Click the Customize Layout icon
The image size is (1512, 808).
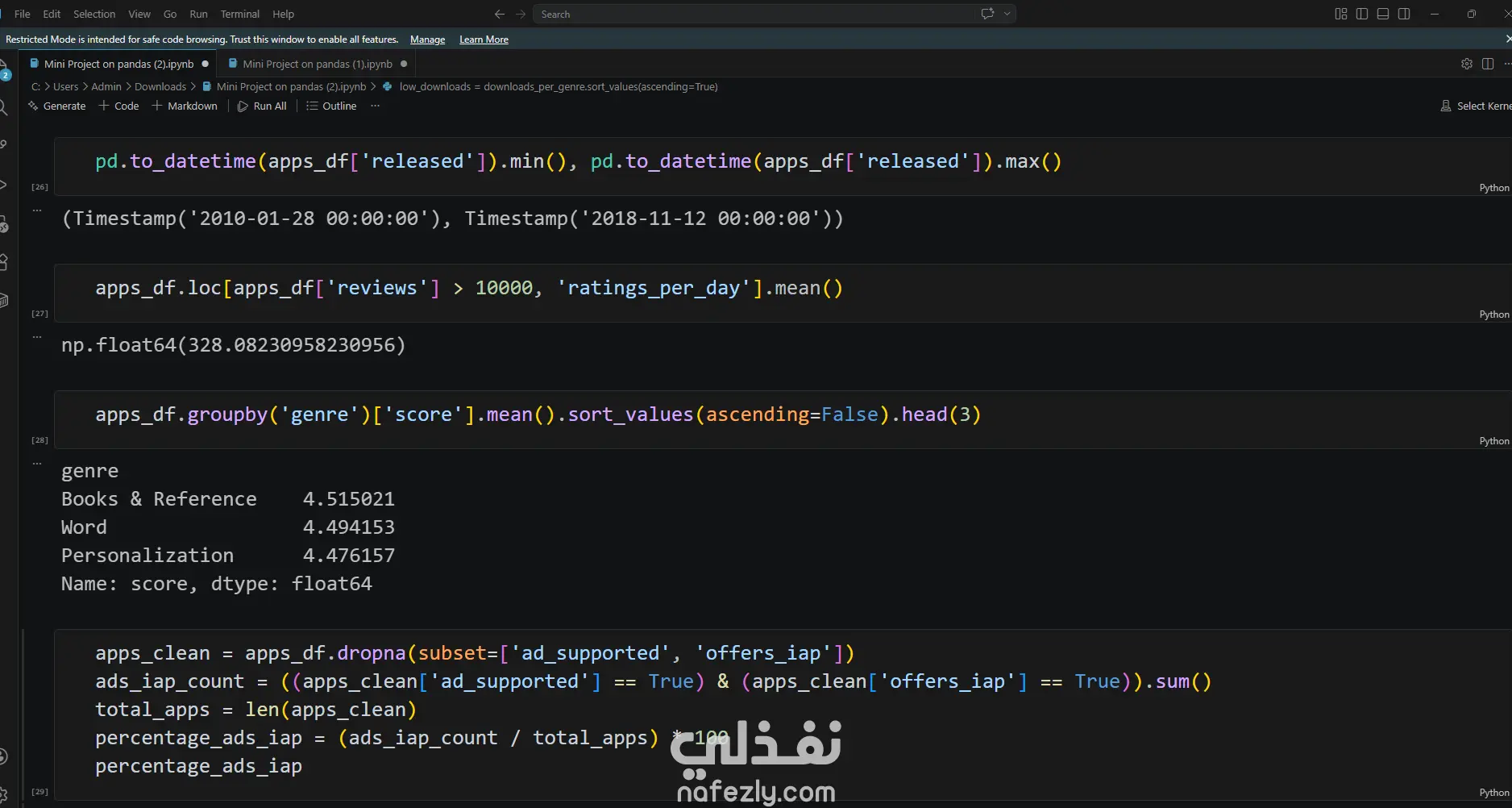1341,14
